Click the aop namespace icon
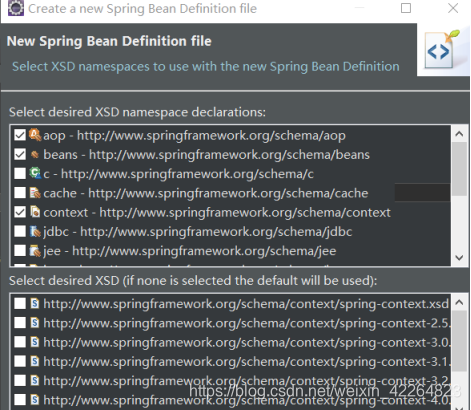 coord(35,135)
